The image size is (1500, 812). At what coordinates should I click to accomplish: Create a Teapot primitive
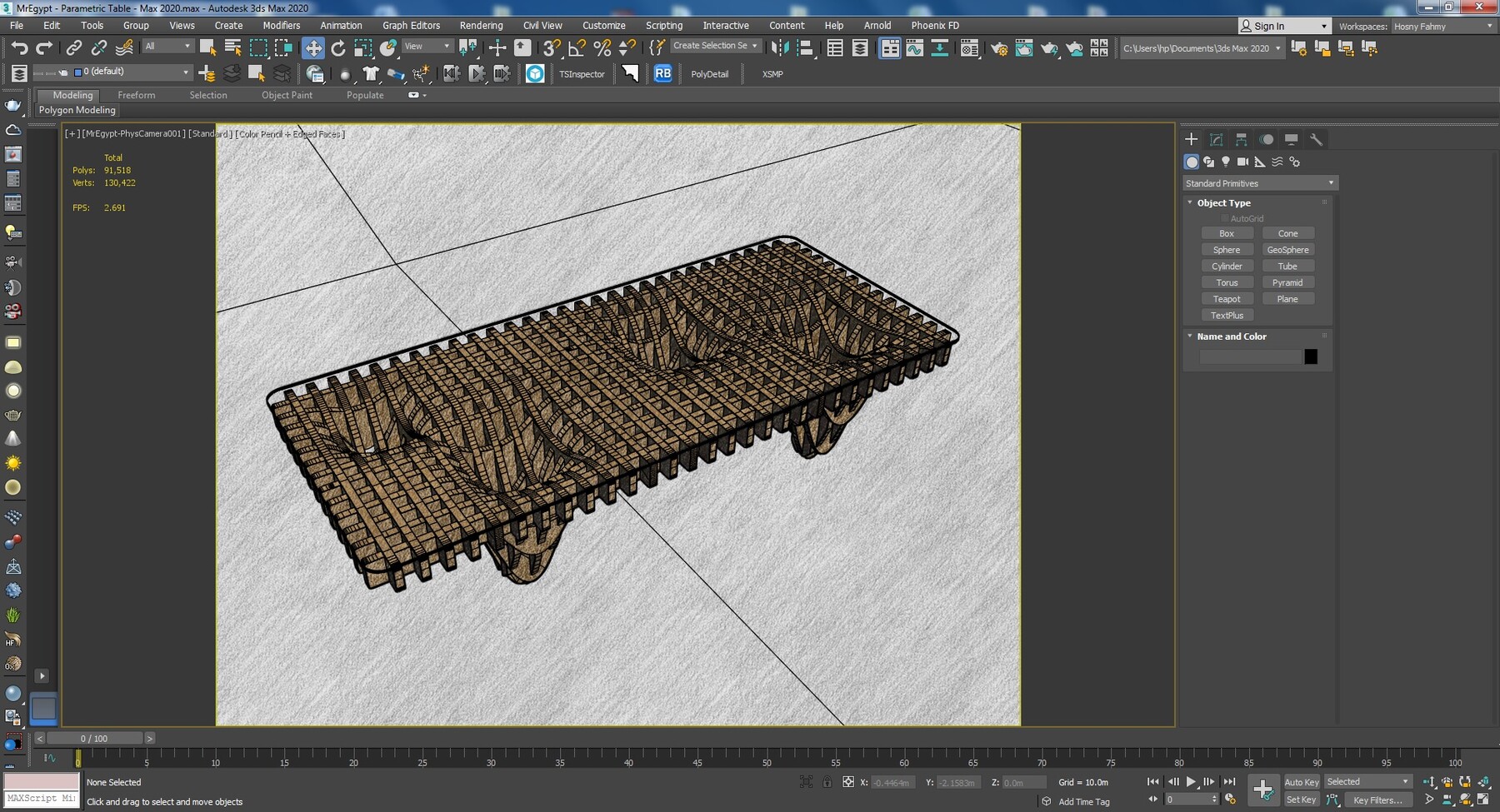(x=1227, y=298)
